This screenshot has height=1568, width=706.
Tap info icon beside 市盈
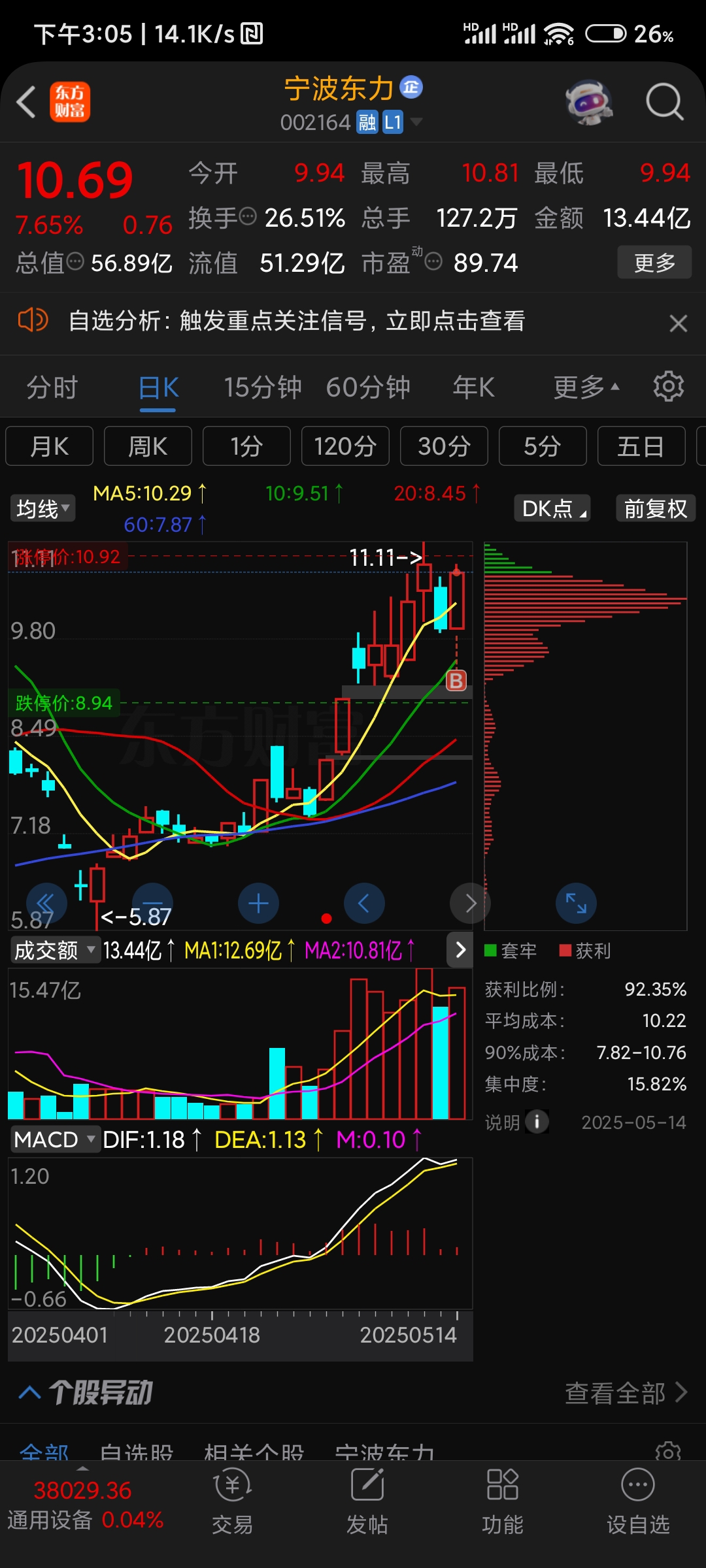coord(433,262)
